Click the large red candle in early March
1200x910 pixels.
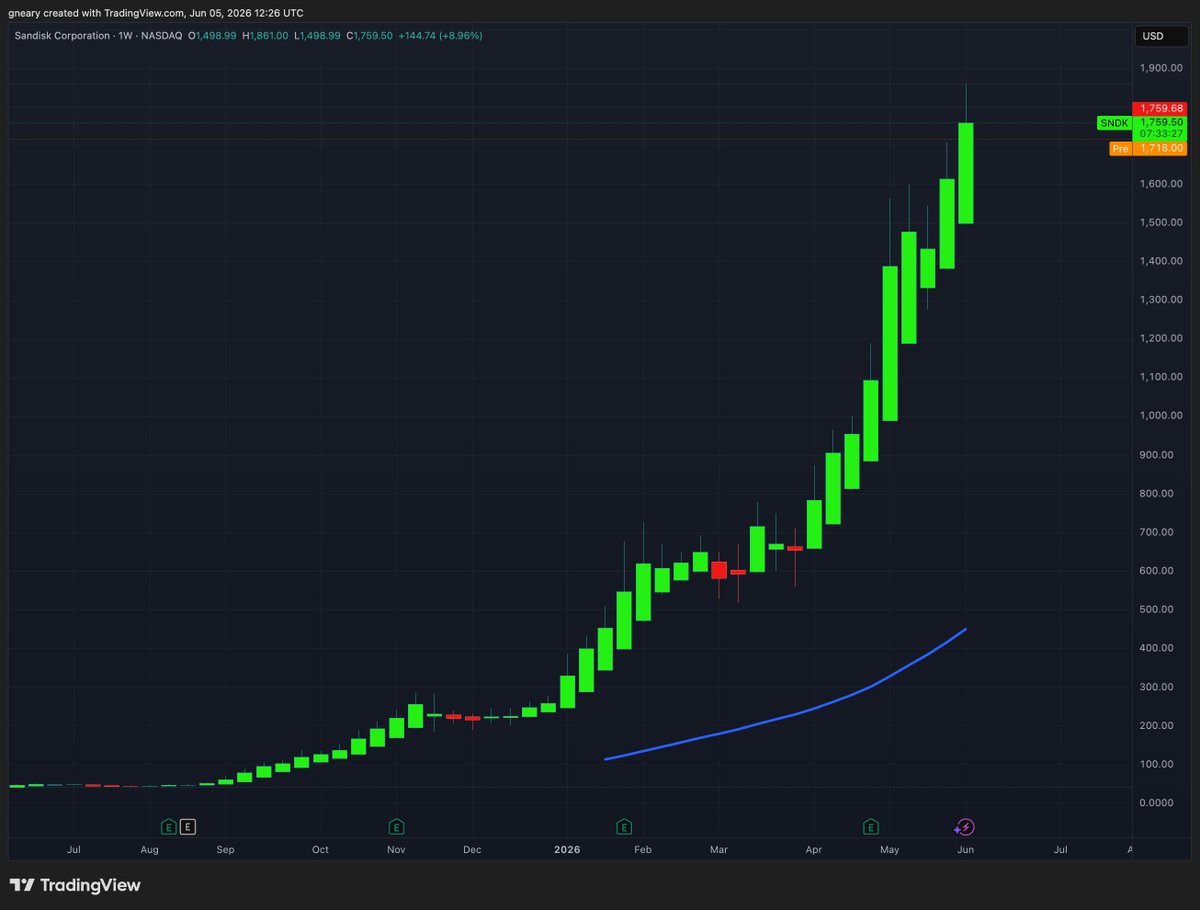pyautogui.click(x=718, y=570)
